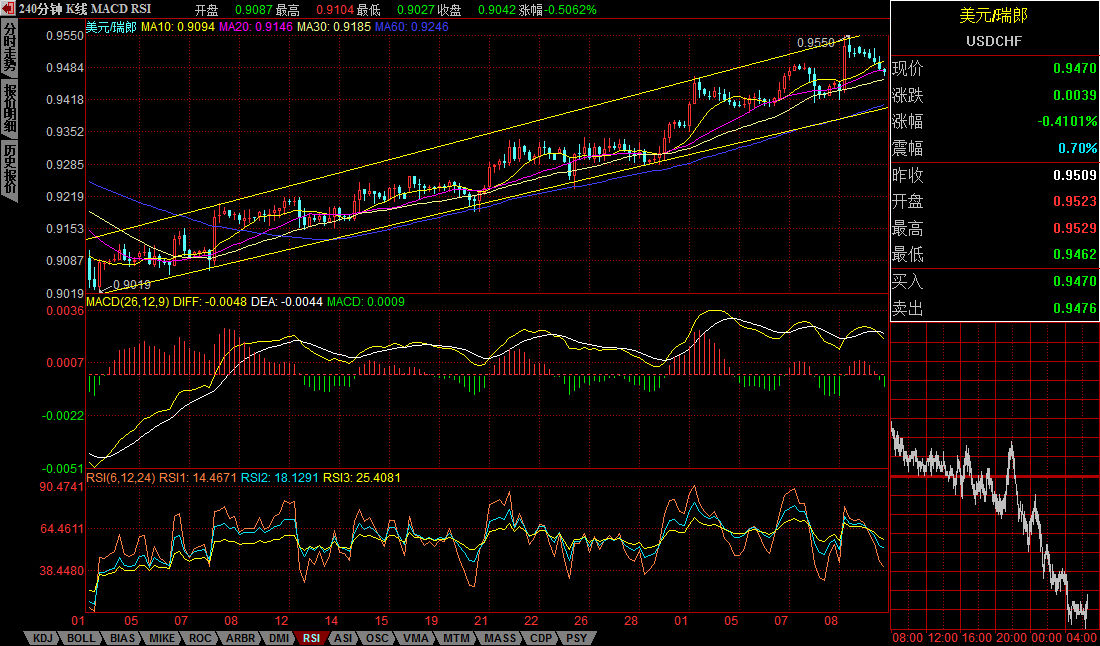Viewport: 1100px width, 646px height.
Task: Click the 开盘 0.9523 row in quote panel
Action: [995, 201]
